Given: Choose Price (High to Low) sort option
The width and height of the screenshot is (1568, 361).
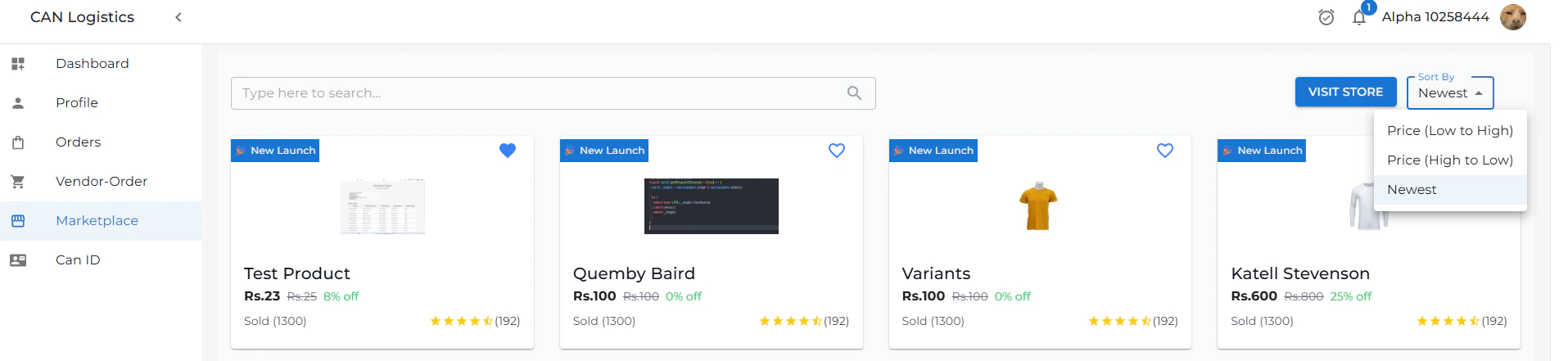Looking at the screenshot, I should point(1450,160).
